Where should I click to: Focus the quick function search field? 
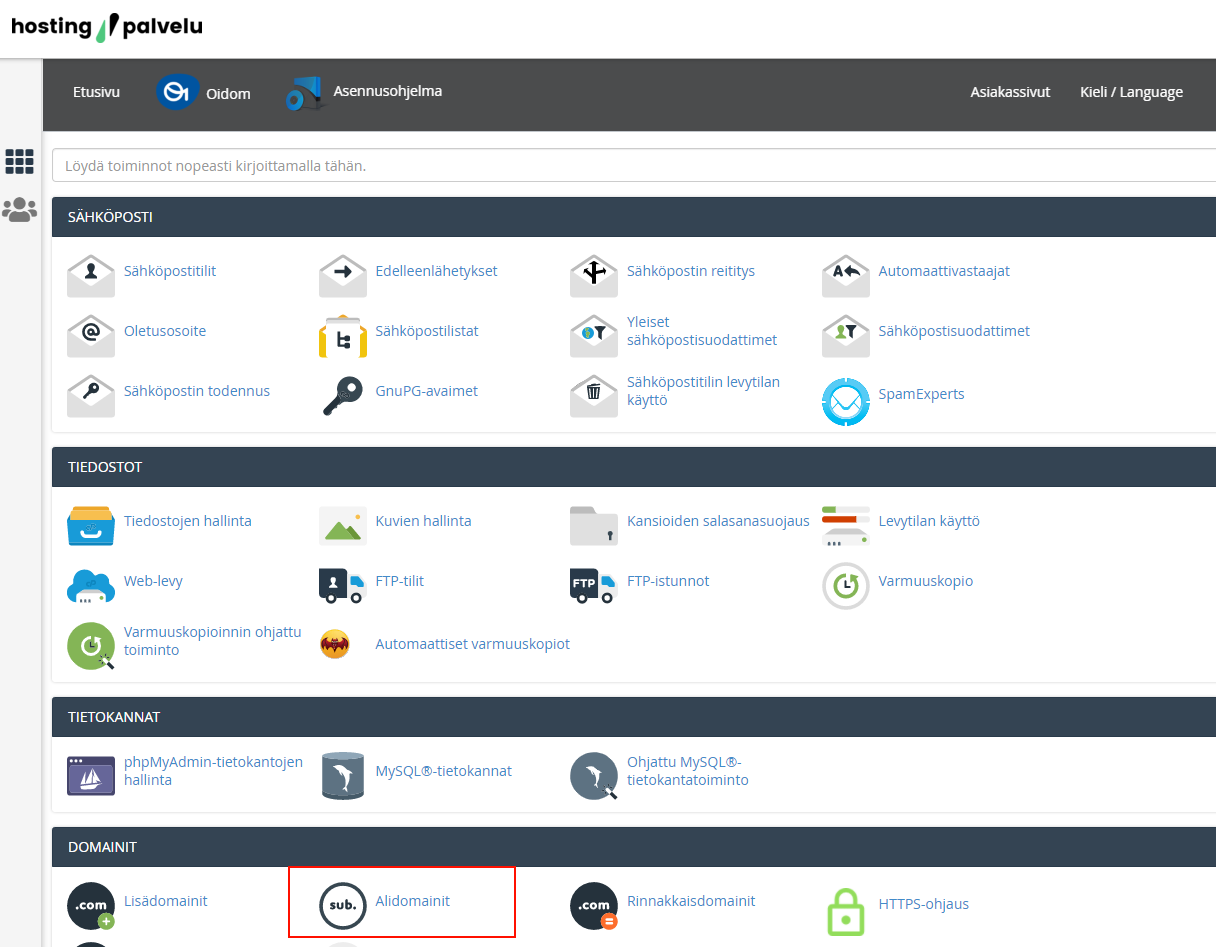(x=630, y=166)
